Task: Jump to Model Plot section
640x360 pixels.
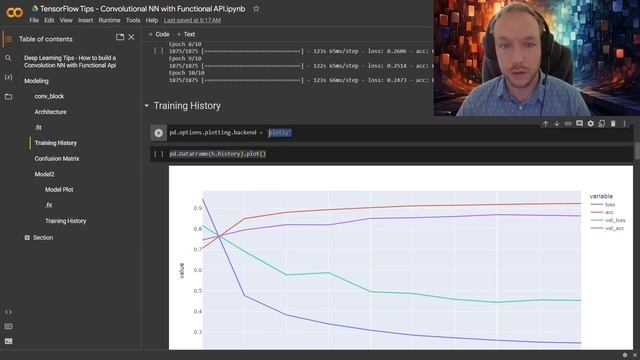Action: [59, 189]
